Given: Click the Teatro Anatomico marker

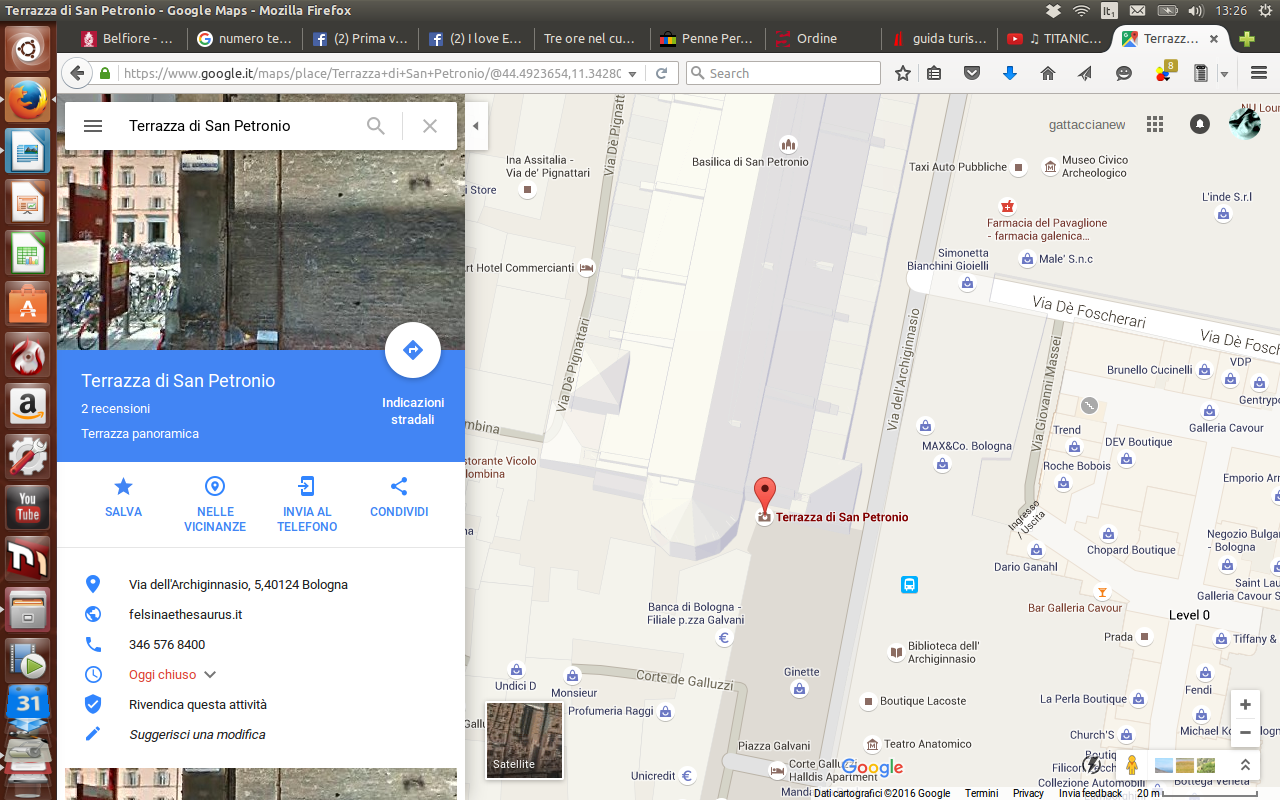Looking at the screenshot, I should (x=872, y=744).
